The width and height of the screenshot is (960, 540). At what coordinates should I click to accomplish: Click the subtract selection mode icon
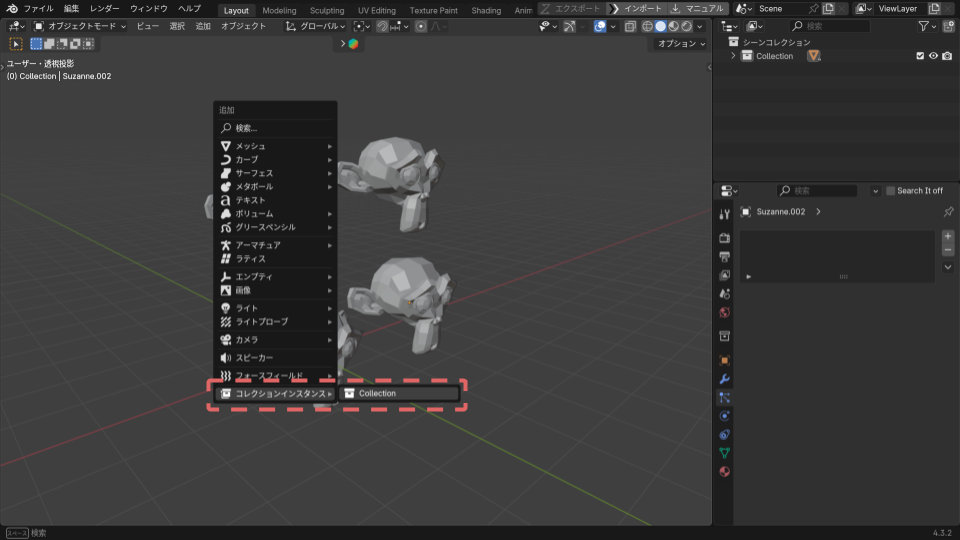[62, 43]
